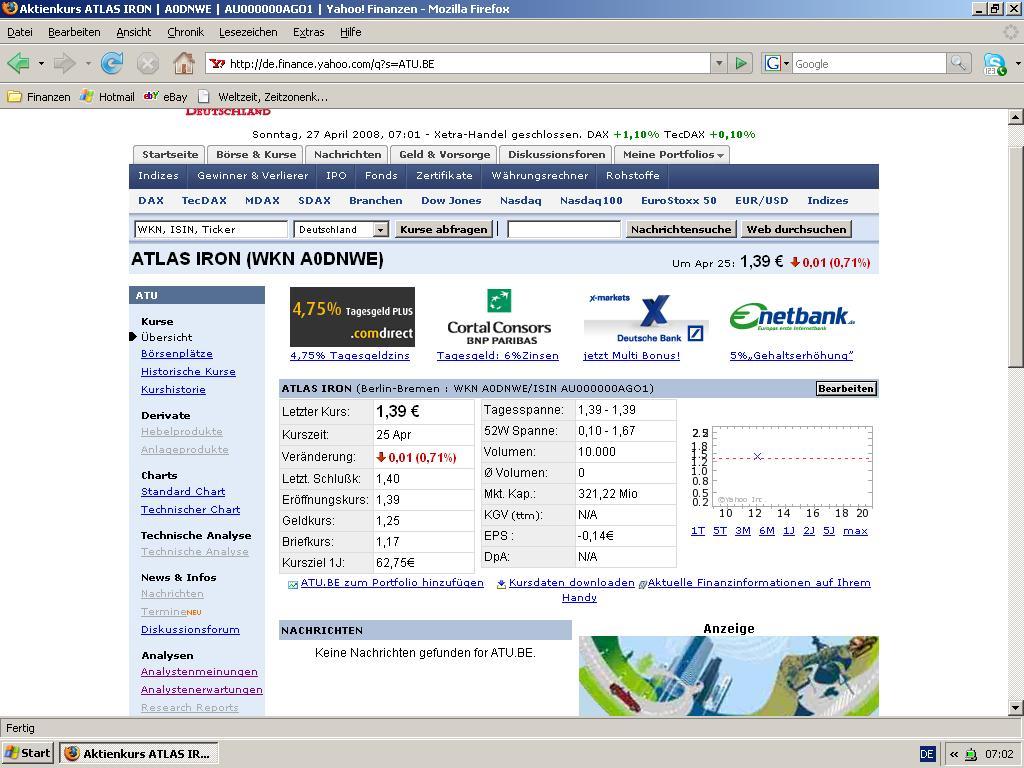This screenshot has width=1024, height=768.
Task: Click the Firefox Reload page icon
Action: pos(112,64)
